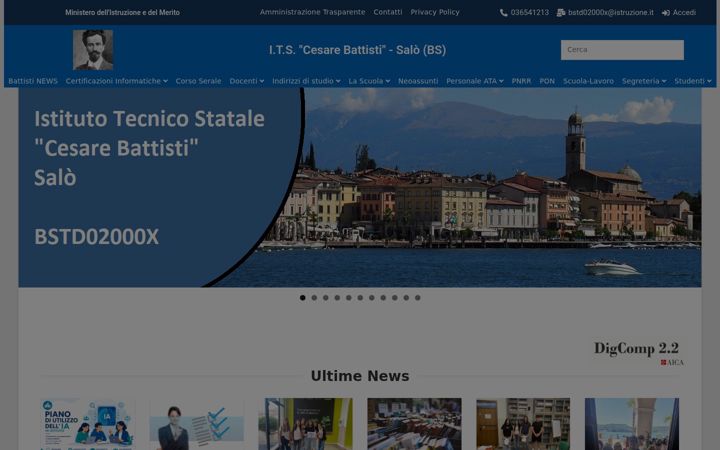Screen dimensions: 720x450
Task: Open the Contatti link
Action: (x=388, y=12)
